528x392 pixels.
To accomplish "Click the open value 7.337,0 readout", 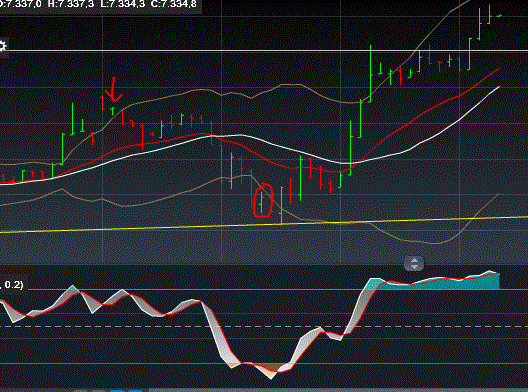I will (21, 4).
